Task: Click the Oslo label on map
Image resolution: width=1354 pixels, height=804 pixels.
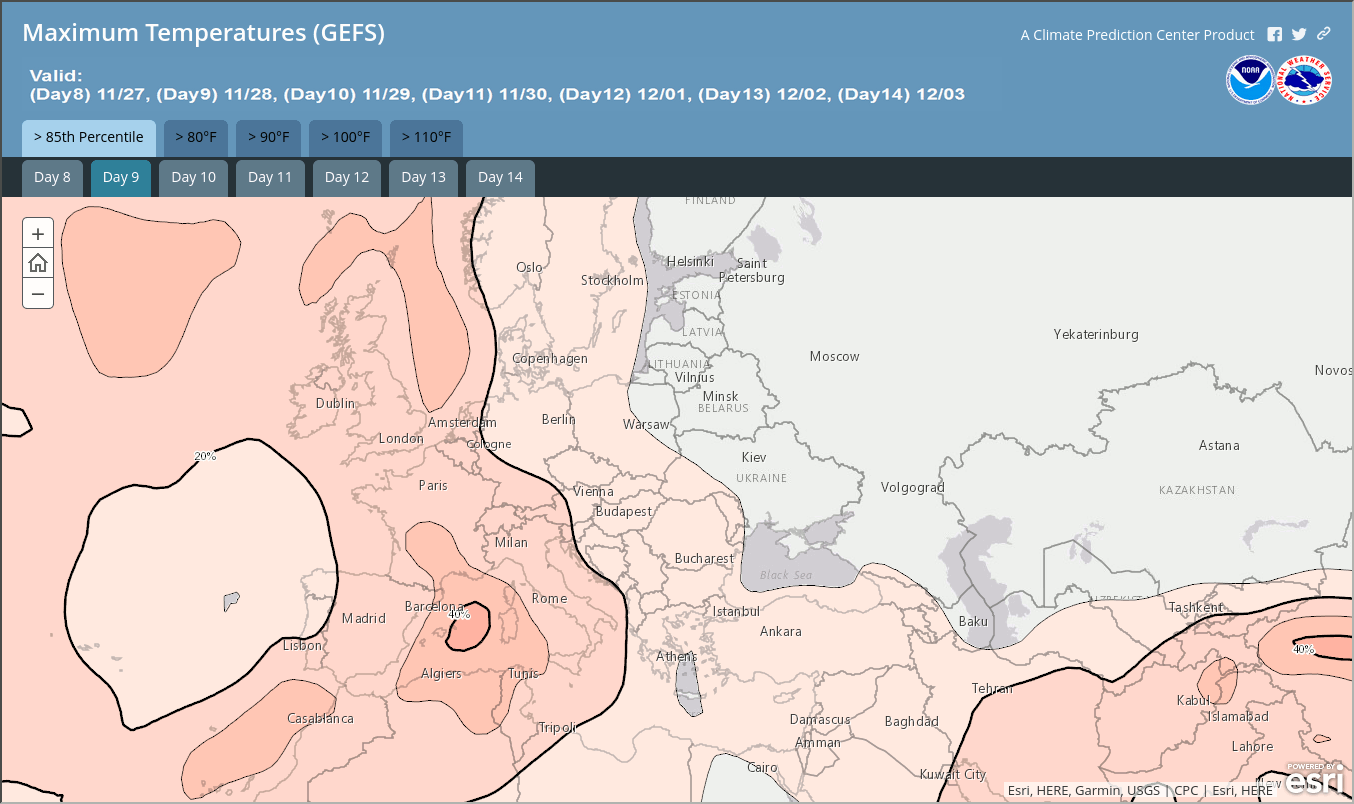Action: point(529,267)
